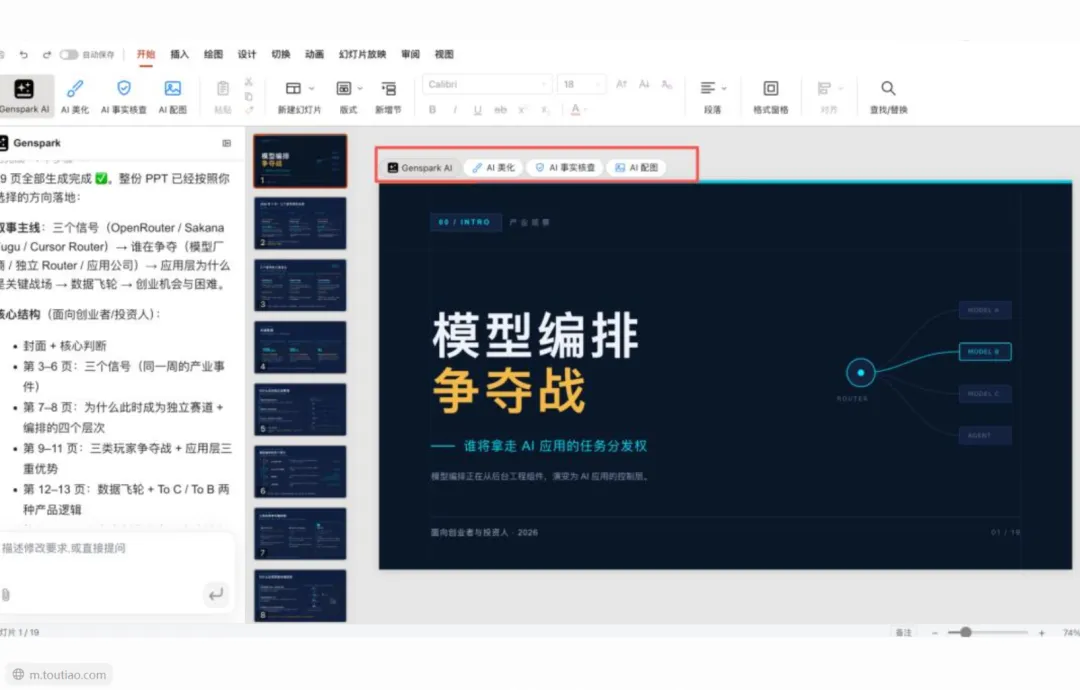Expand the 版式 layout dropdown arrow
1080x690 pixels.
click(360, 89)
